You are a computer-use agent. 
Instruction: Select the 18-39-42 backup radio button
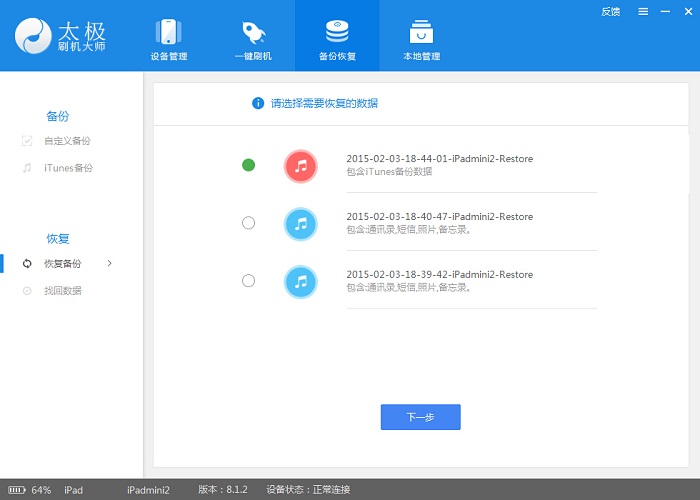coord(248,281)
